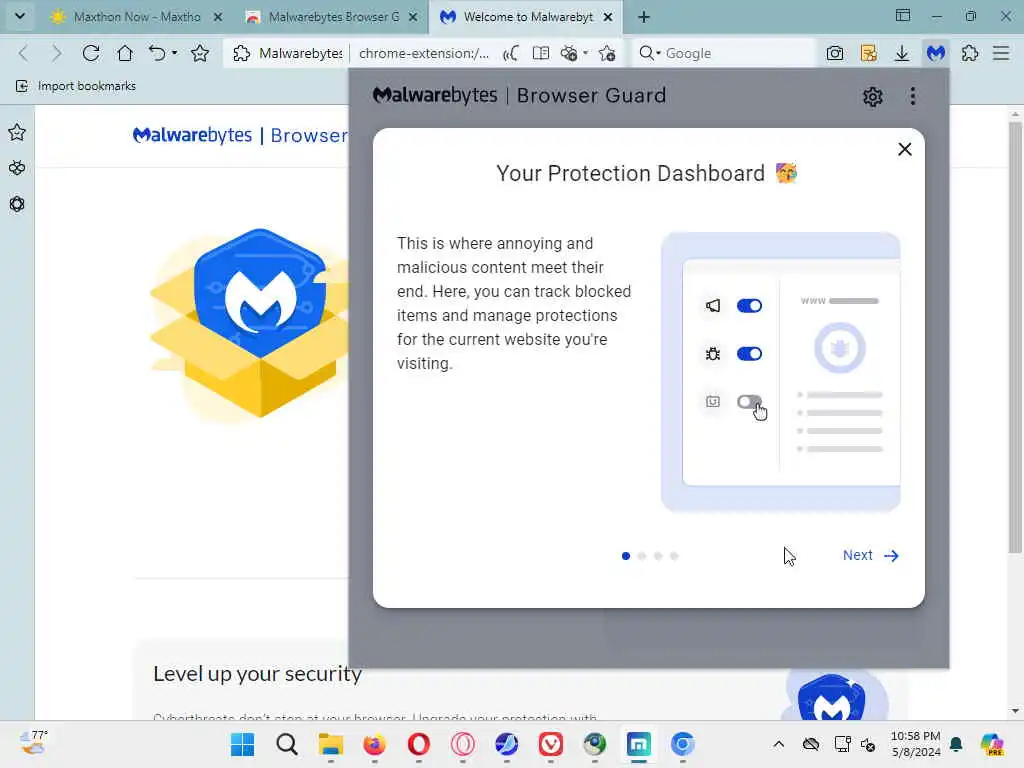Click the Malwarebytes Browser Guard page logo
The width and height of the screenshot is (1024, 768).
click(x=240, y=135)
